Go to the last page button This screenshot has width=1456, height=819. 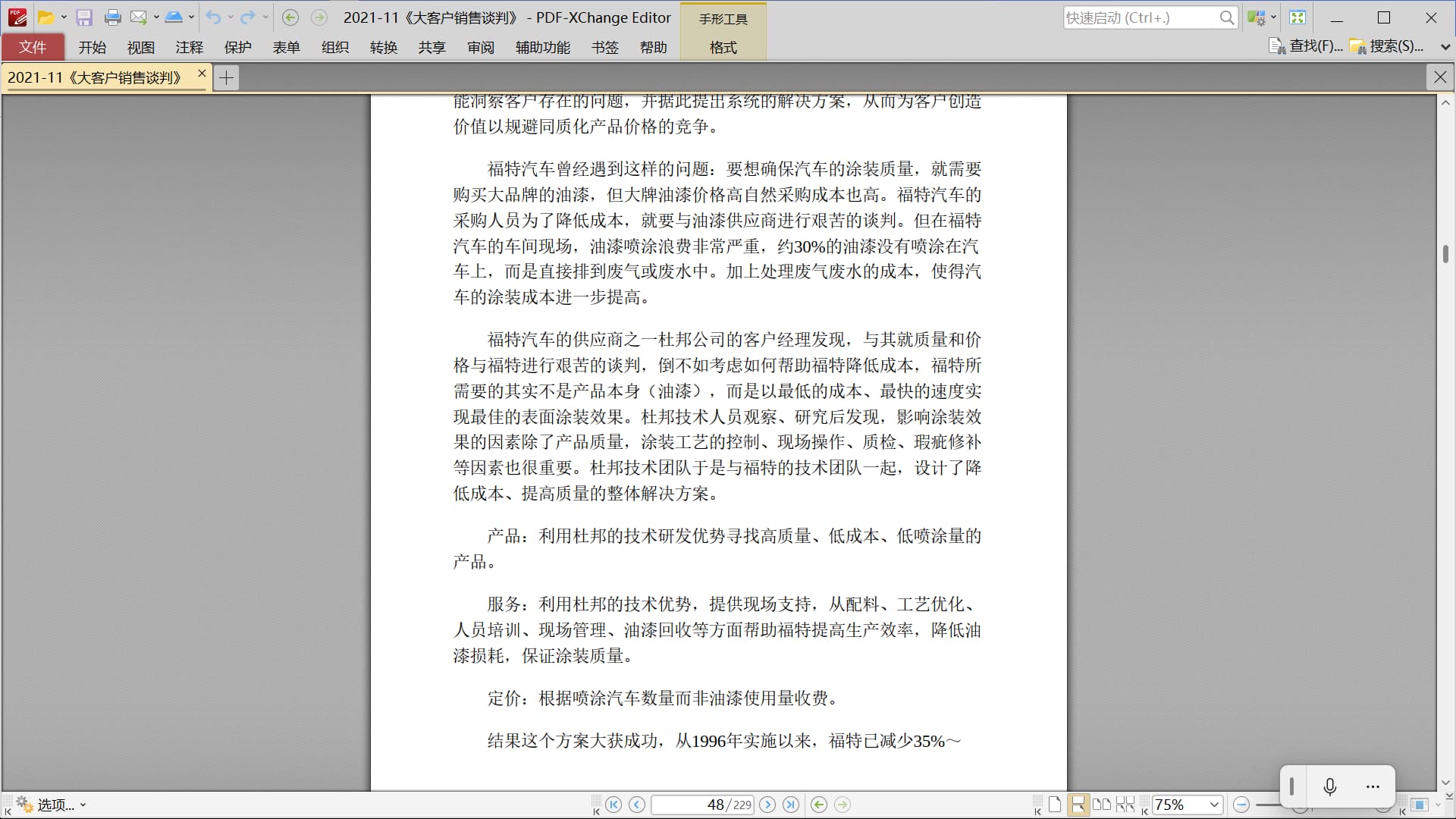790,805
